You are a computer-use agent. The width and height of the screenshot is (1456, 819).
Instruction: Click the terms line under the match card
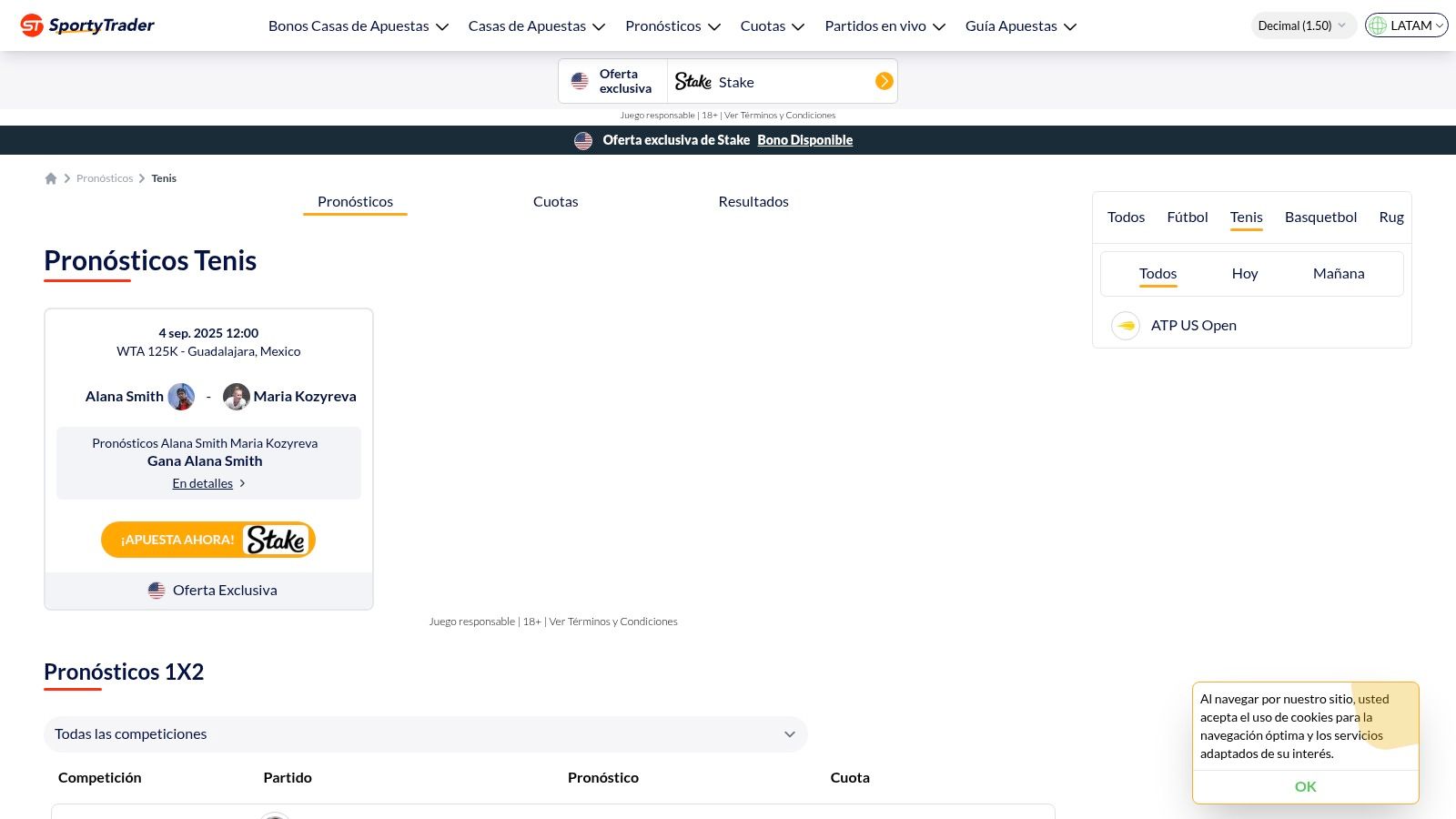click(x=553, y=622)
